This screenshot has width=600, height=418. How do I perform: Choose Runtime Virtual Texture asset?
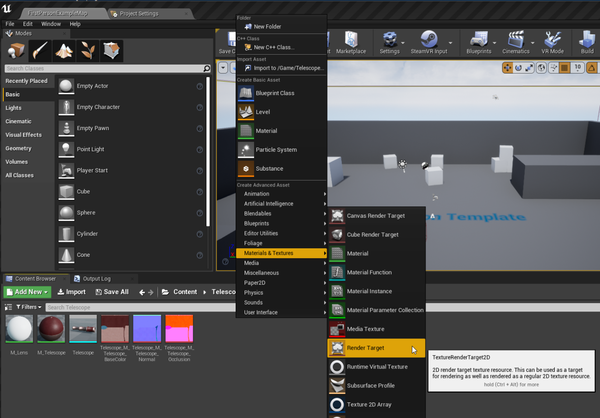[377, 367]
